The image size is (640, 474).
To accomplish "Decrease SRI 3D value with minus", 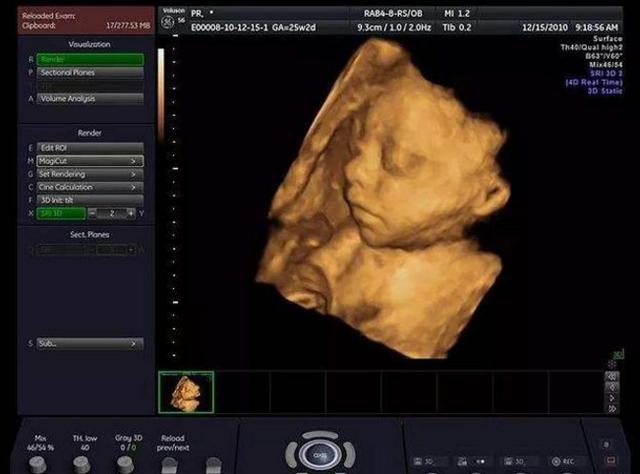I will [93, 213].
